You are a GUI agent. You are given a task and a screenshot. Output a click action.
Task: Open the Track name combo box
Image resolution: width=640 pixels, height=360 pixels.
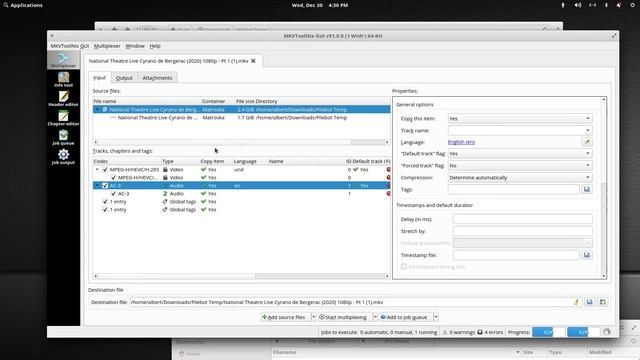(520, 130)
